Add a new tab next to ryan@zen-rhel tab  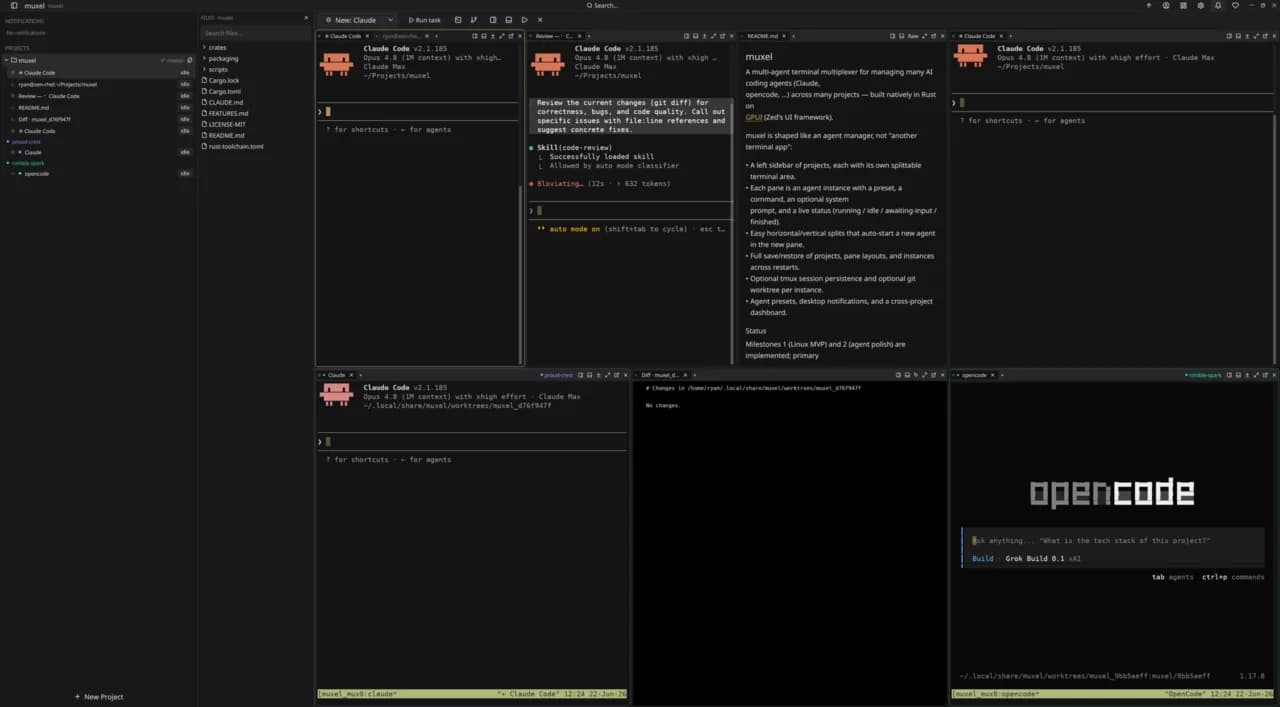[x=437, y=36]
